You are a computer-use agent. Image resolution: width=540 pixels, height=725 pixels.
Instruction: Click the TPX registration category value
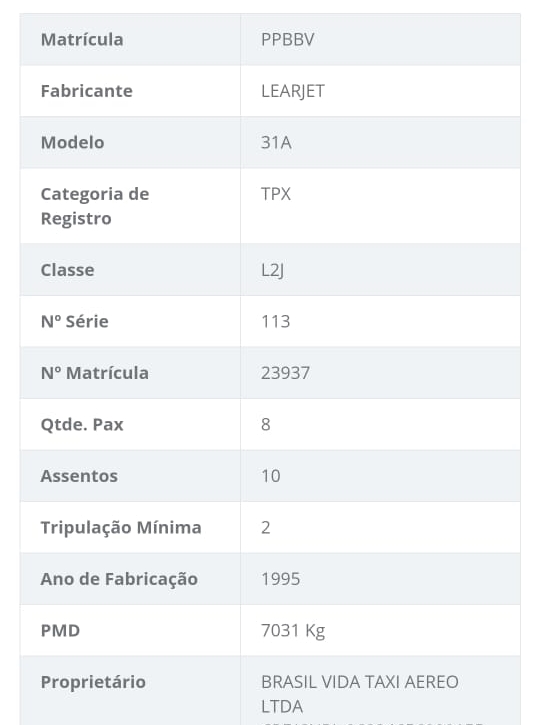tap(276, 194)
